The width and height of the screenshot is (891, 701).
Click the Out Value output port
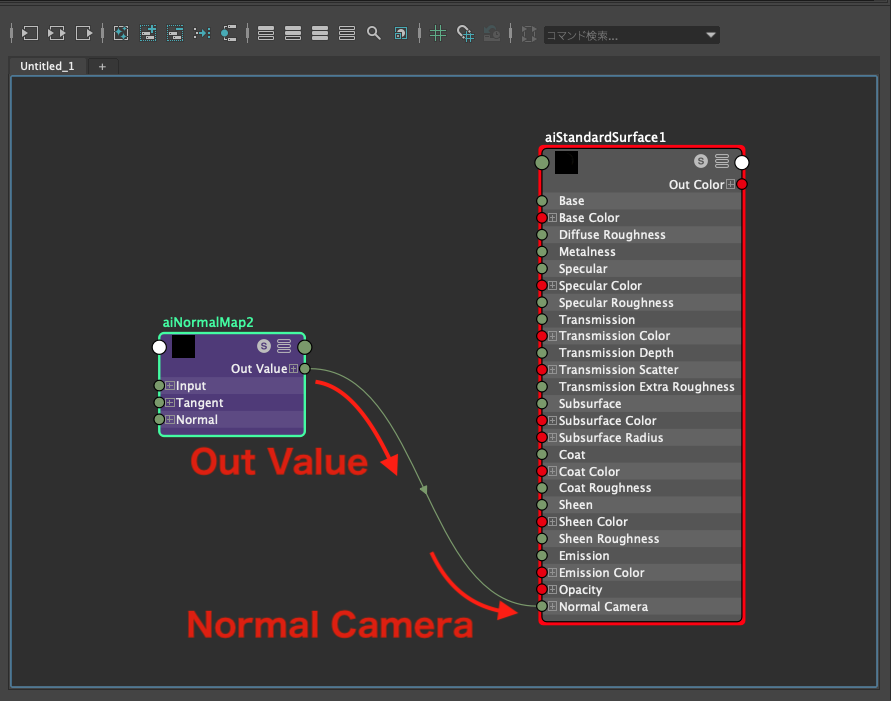pyautogui.click(x=304, y=369)
